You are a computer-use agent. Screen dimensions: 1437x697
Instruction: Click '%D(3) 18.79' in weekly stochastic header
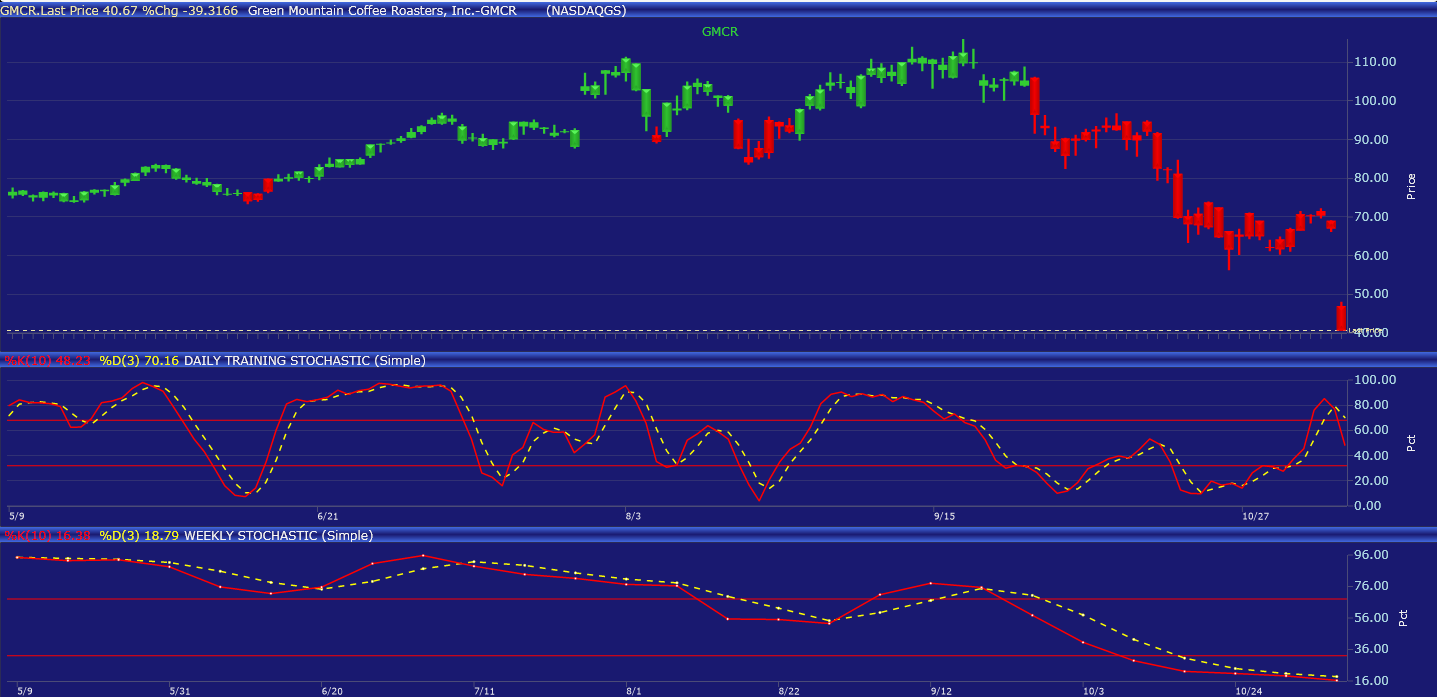tap(139, 536)
